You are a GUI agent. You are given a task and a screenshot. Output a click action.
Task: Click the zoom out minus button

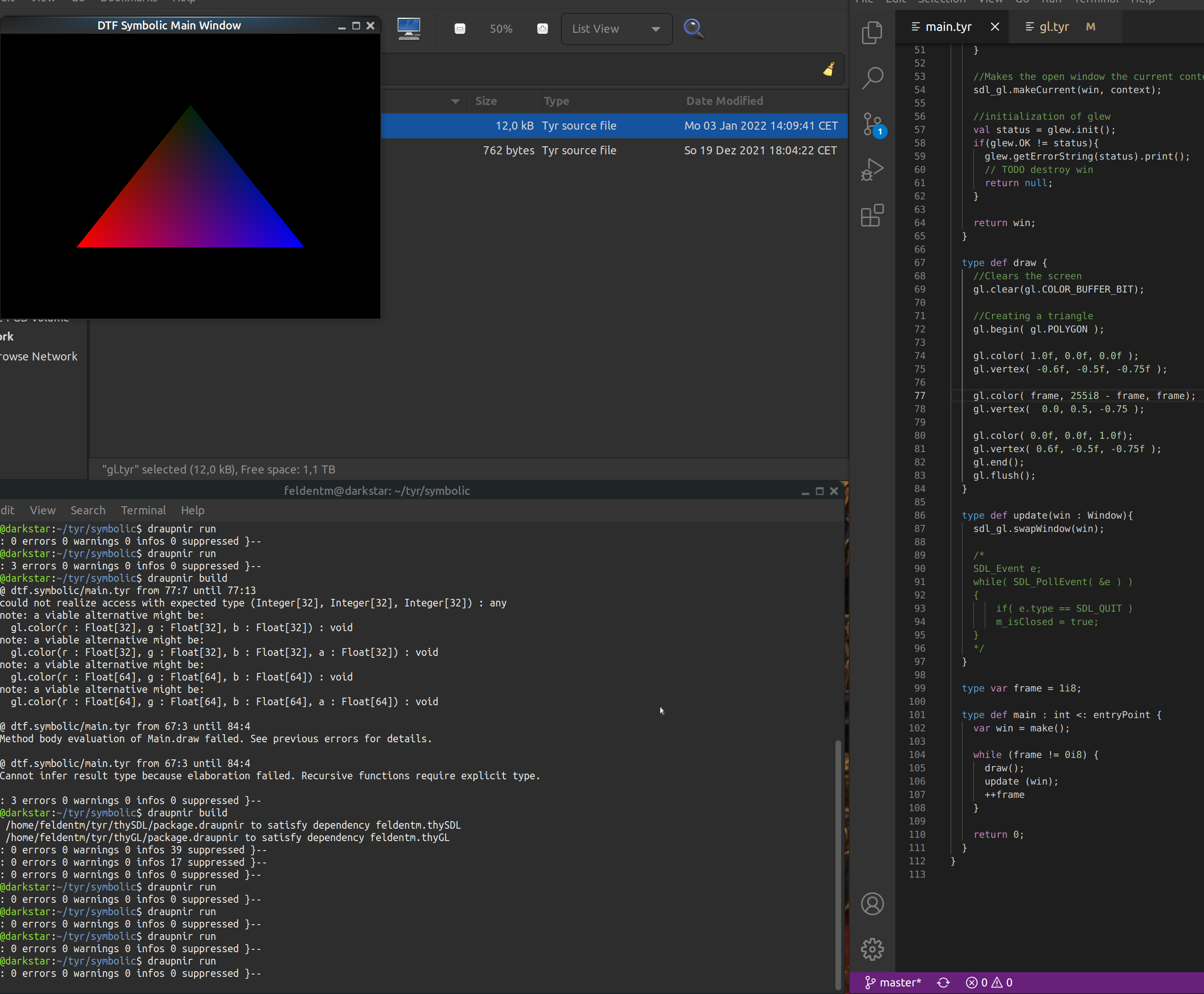pos(460,28)
